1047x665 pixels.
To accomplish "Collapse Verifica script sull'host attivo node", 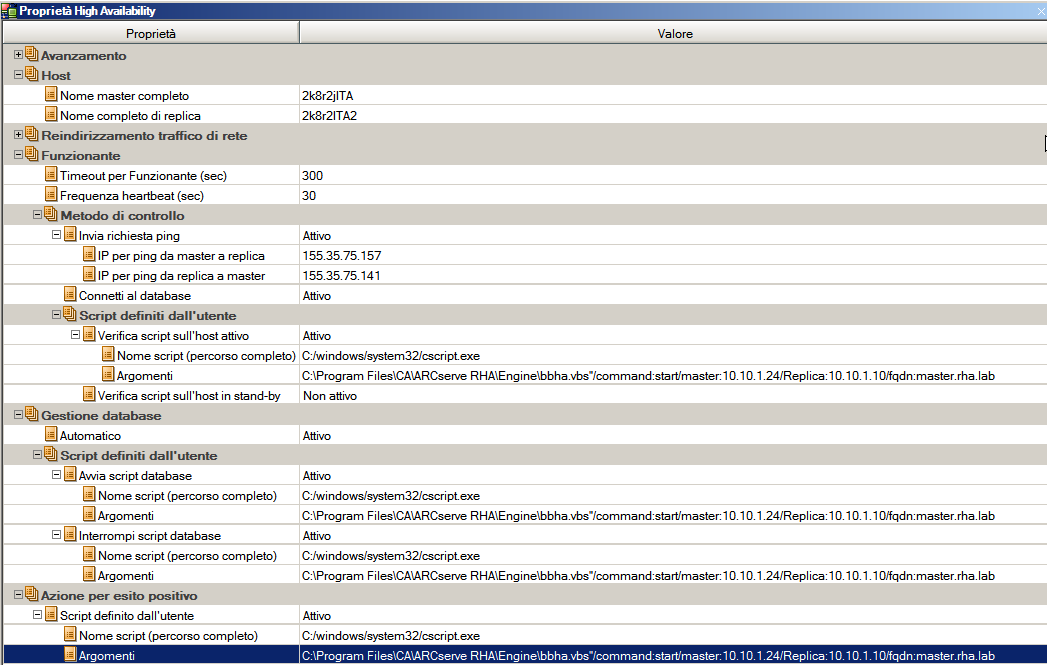I will tap(75, 335).
